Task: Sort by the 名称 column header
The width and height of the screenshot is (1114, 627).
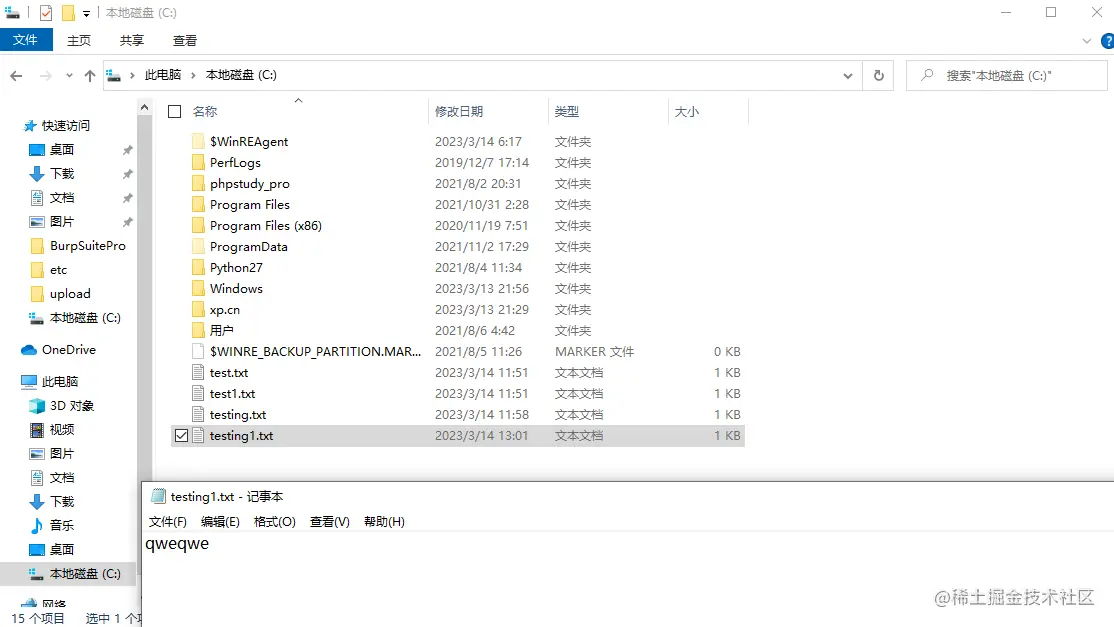Action: [x=205, y=111]
